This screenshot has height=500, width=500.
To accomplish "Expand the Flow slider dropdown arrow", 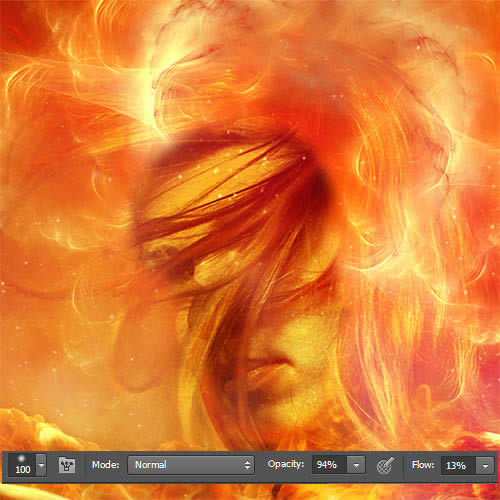I will 485,465.
